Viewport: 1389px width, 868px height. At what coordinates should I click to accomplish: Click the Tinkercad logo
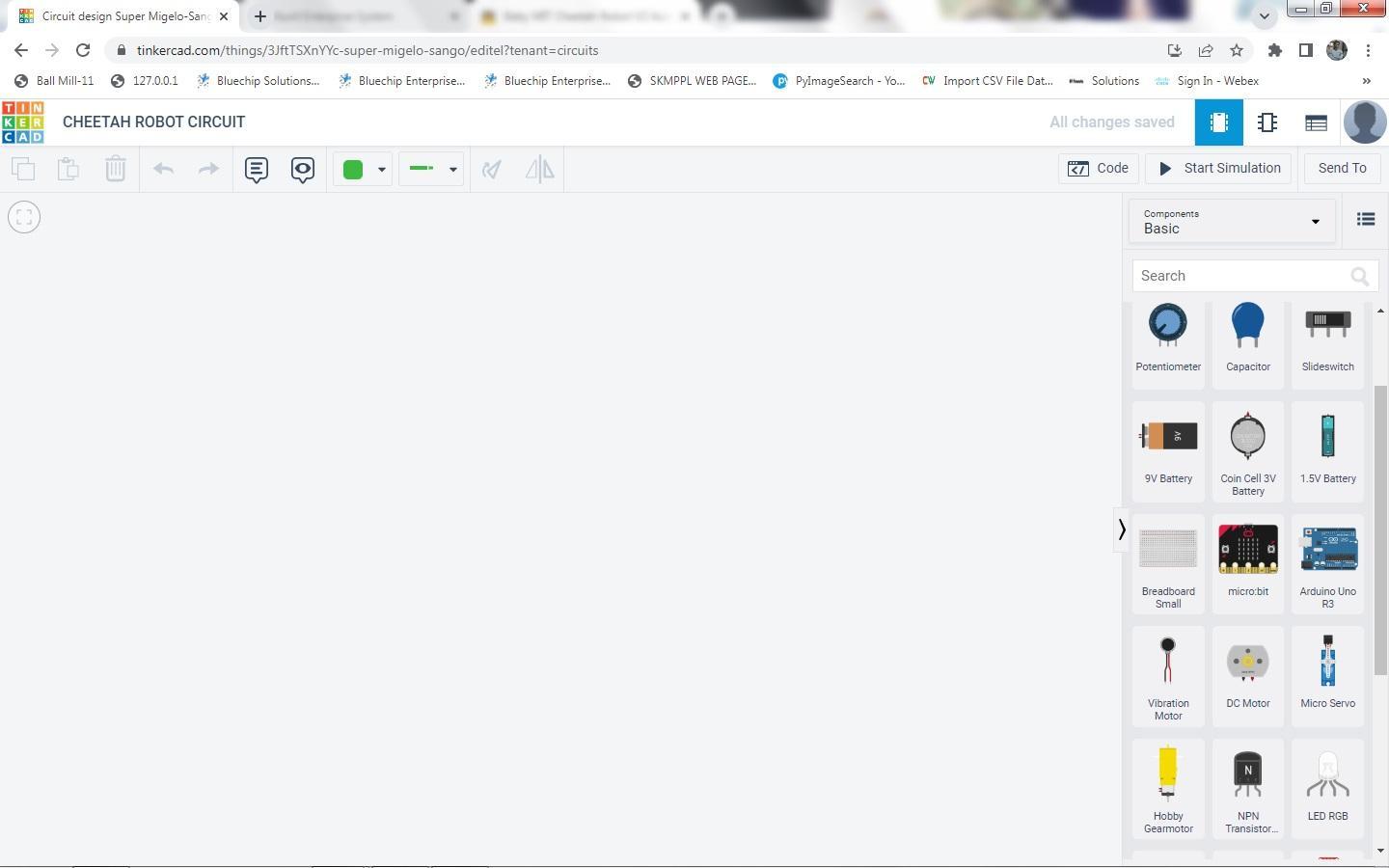click(22, 122)
